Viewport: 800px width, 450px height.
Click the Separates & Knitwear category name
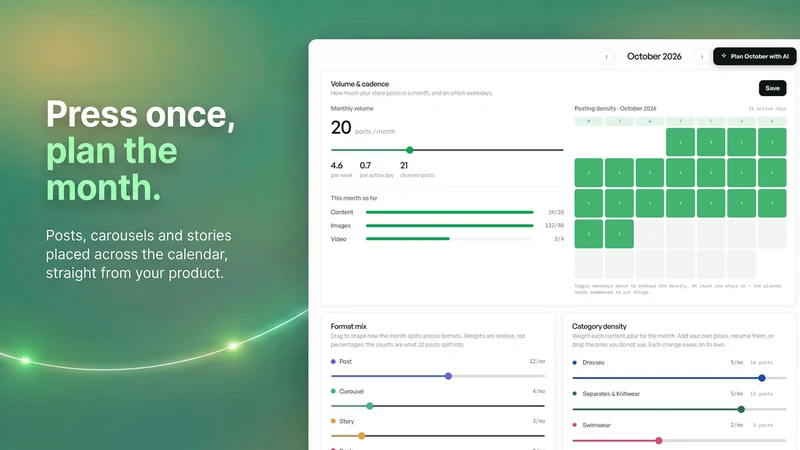coord(611,393)
